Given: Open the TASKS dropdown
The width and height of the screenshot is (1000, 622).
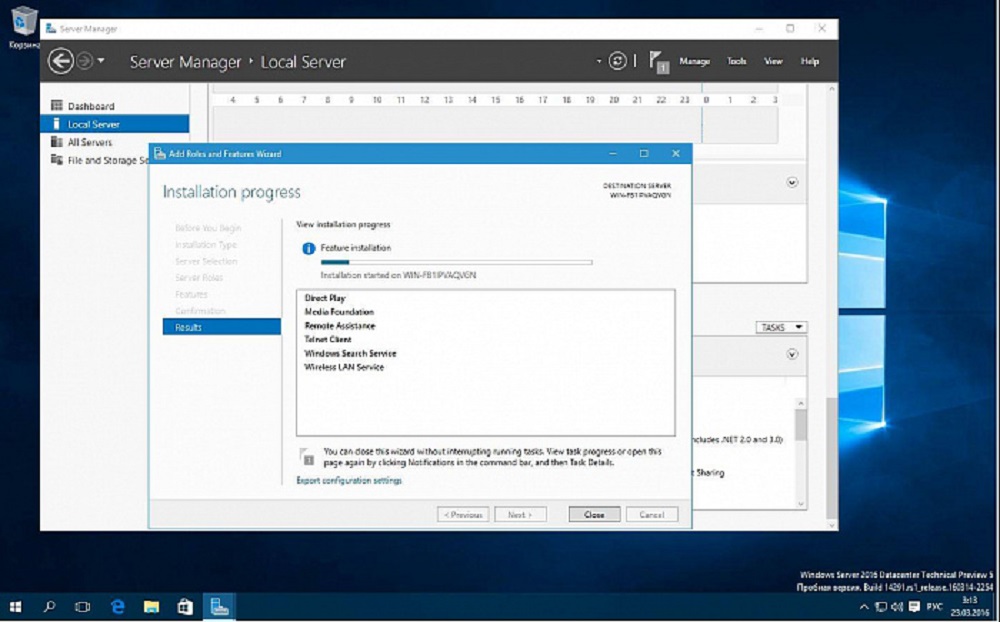Looking at the screenshot, I should pyautogui.click(x=781, y=327).
